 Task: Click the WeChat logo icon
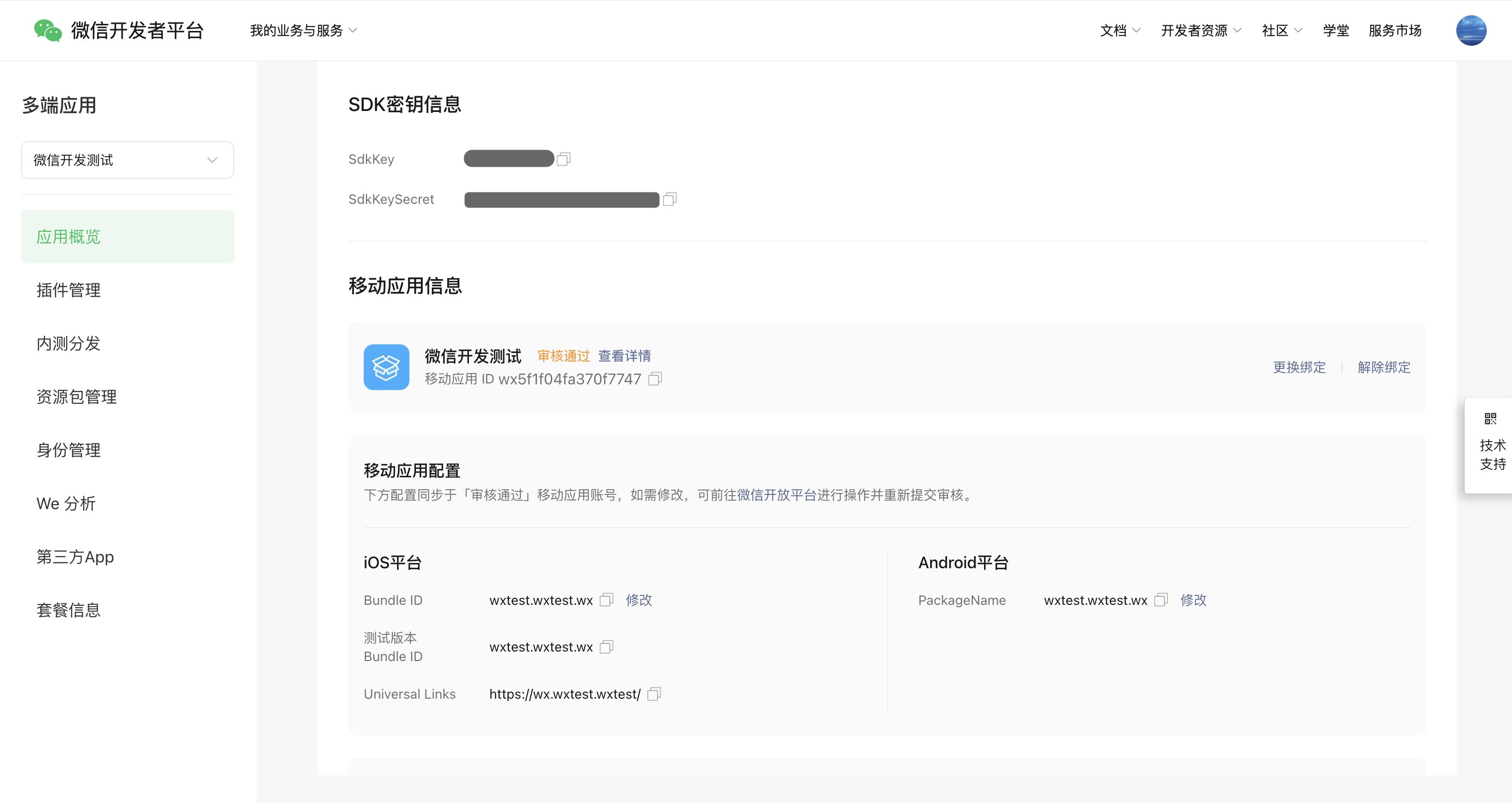(x=48, y=30)
